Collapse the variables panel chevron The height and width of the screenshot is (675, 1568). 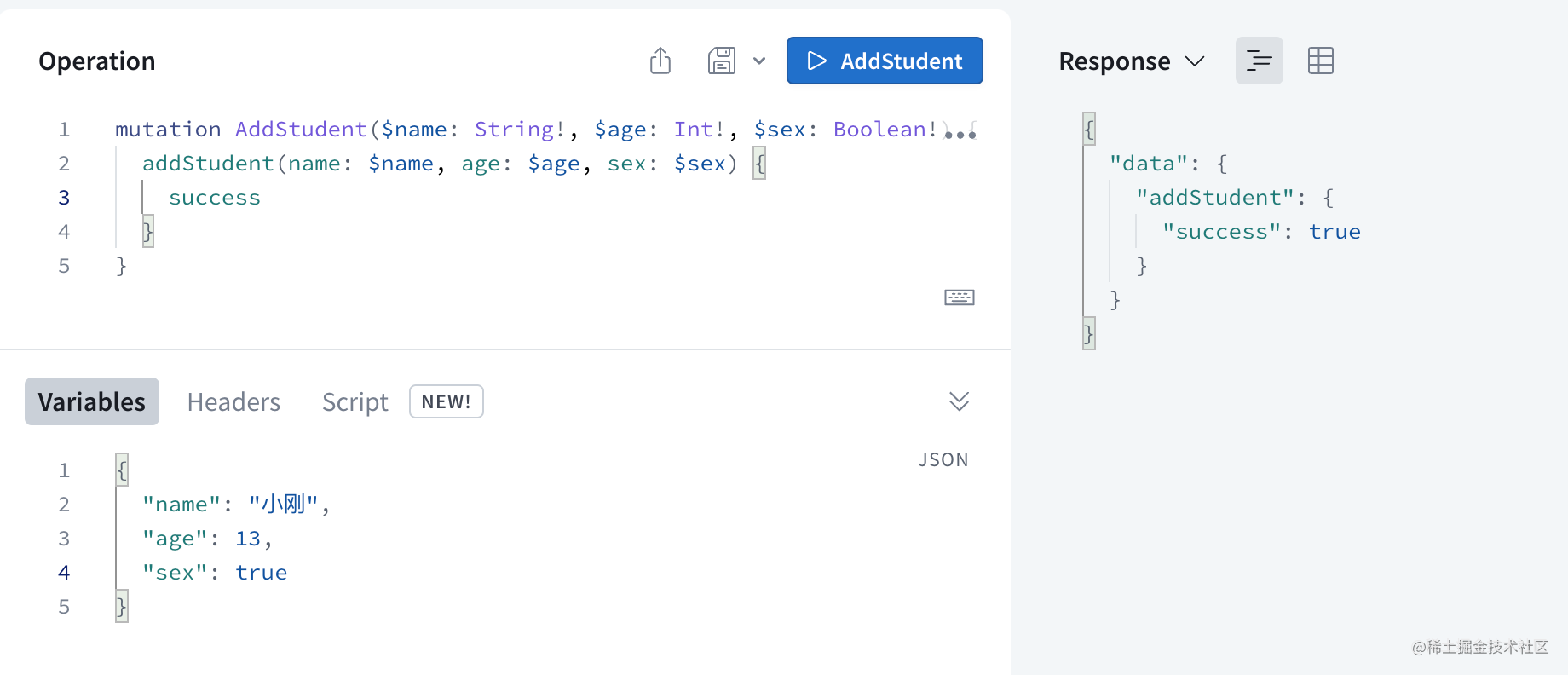click(x=960, y=401)
